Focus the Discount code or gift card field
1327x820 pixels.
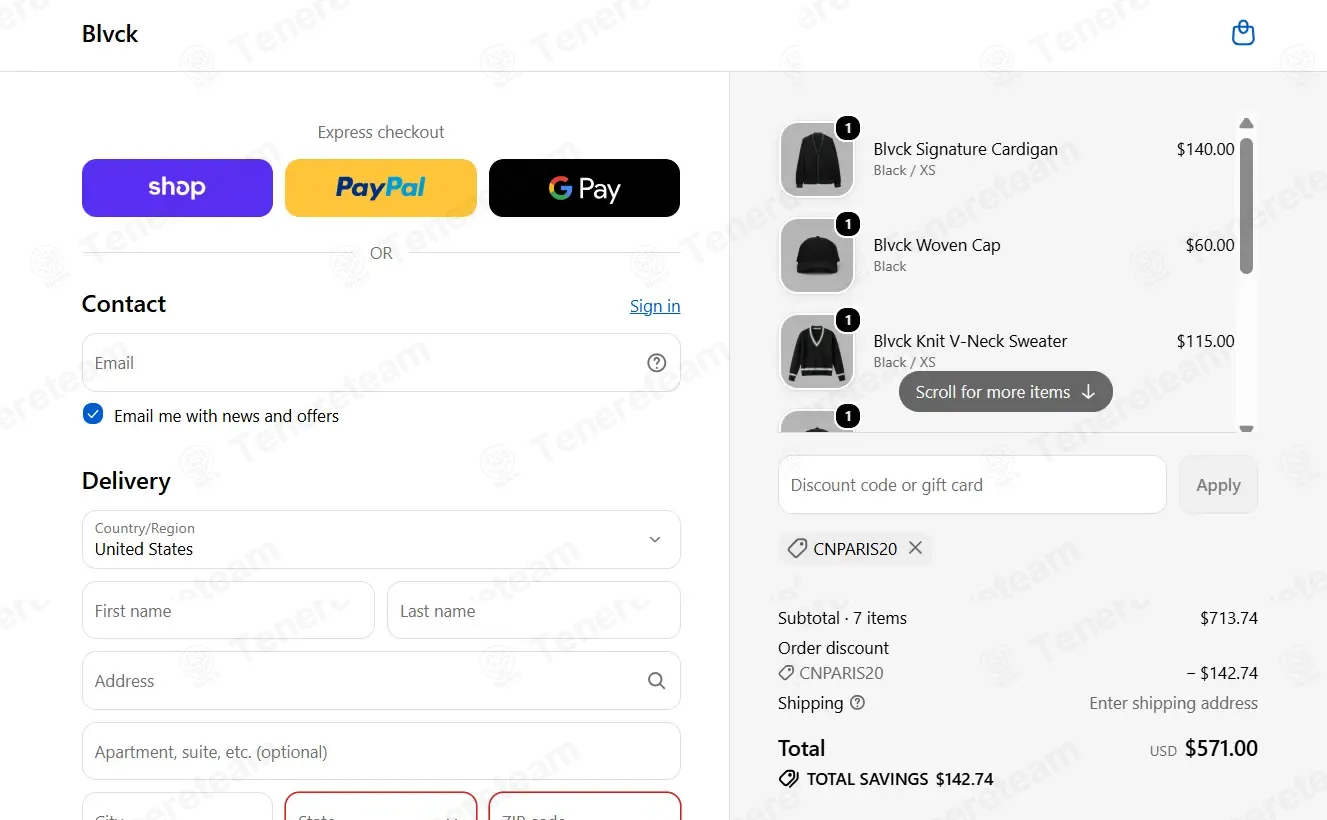click(972, 485)
